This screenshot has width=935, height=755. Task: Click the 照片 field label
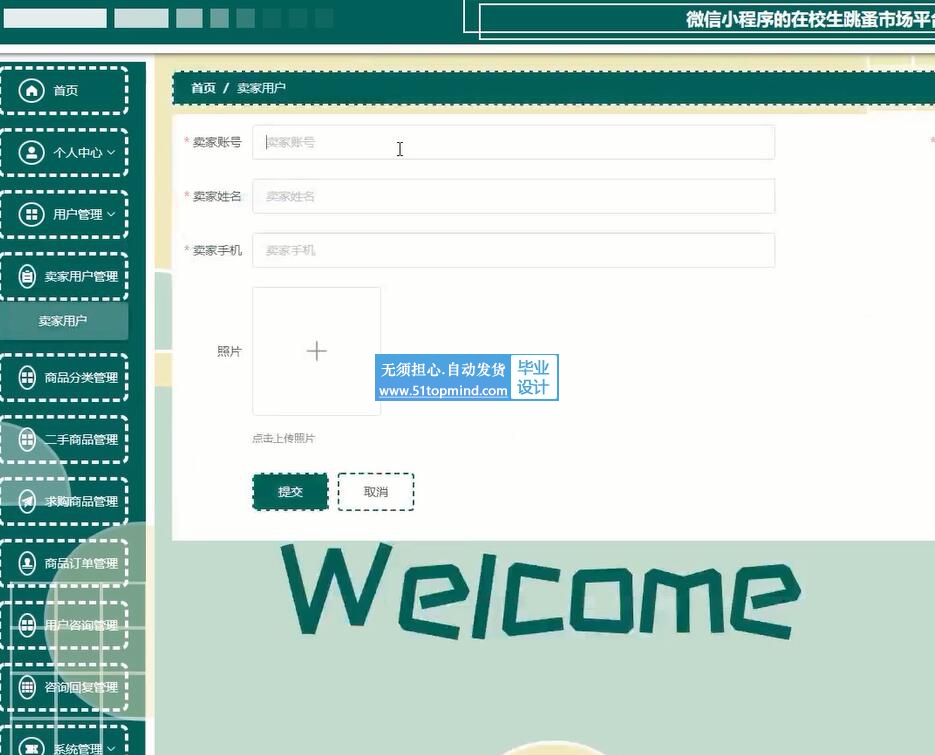(229, 352)
